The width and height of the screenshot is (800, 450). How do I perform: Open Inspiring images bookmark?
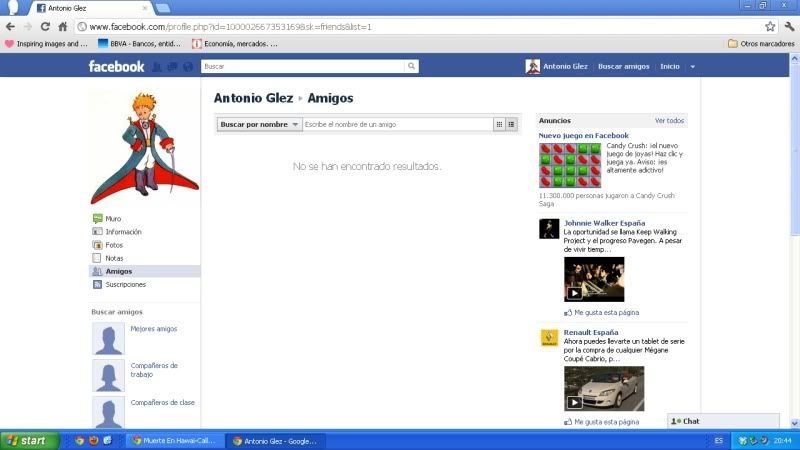coord(46,44)
